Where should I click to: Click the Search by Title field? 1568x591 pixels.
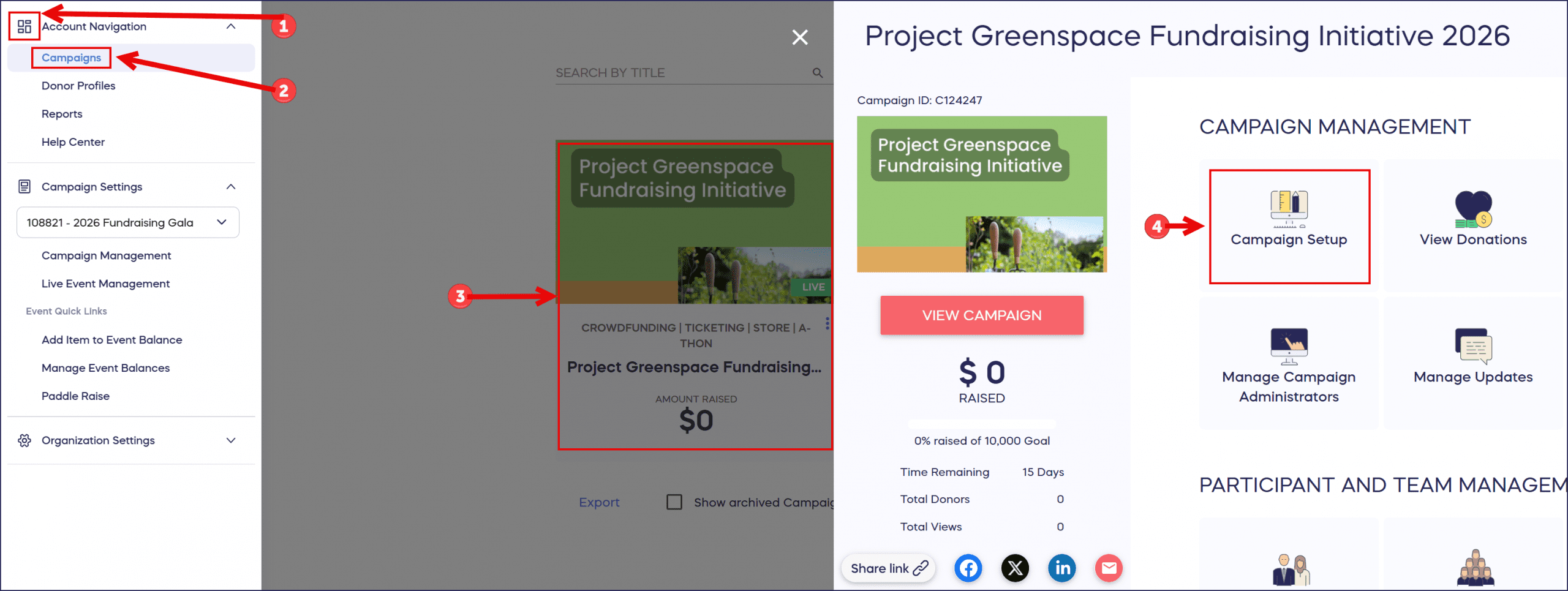[x=680, y=73]
